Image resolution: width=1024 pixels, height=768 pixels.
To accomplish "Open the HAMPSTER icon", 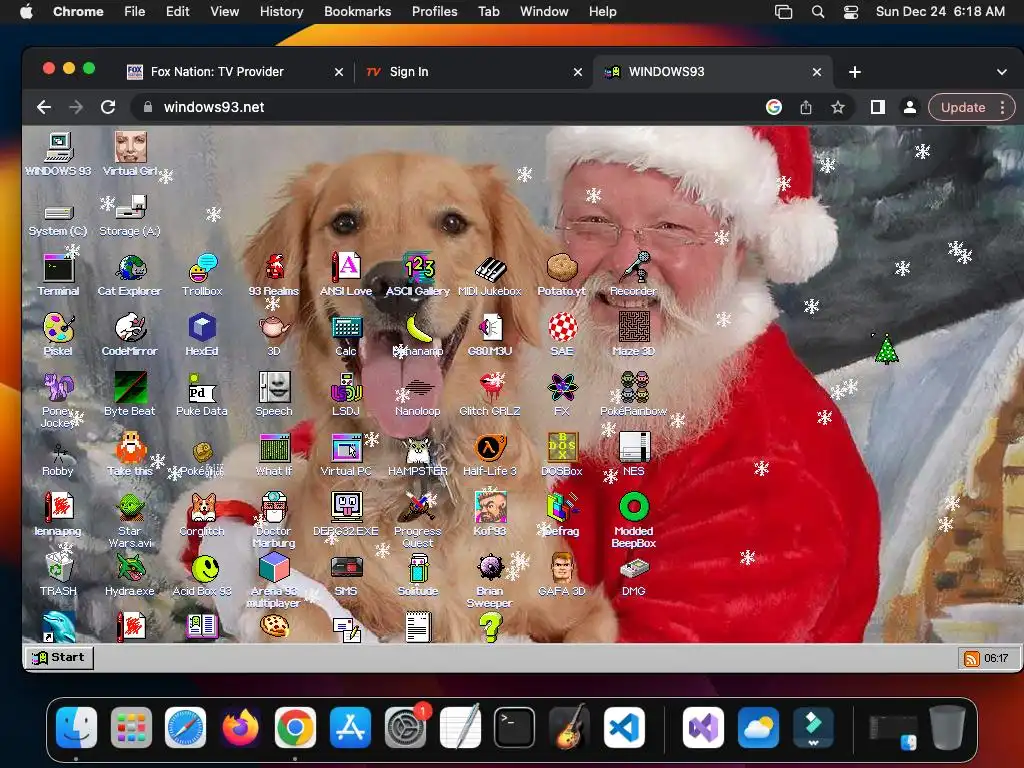I will [x=418, y=455].
